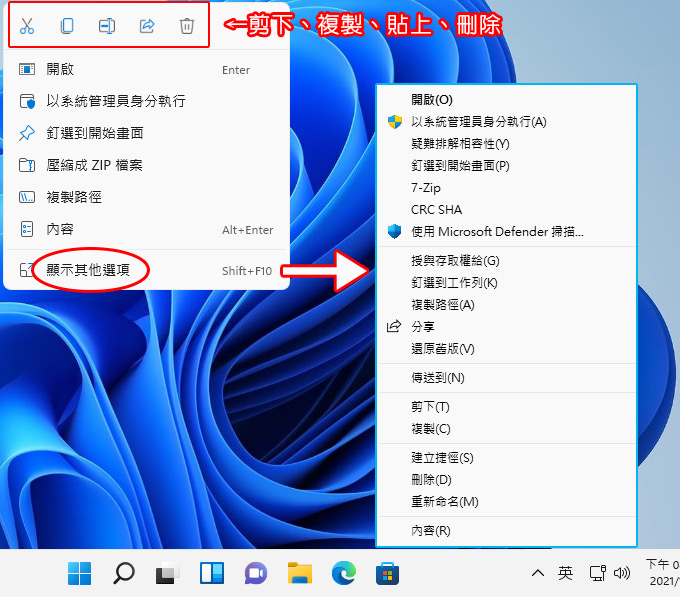This screenshot has height=597, width=680.
Task: Open the 7-Zip submenu
Action: (x=507, y=188)
